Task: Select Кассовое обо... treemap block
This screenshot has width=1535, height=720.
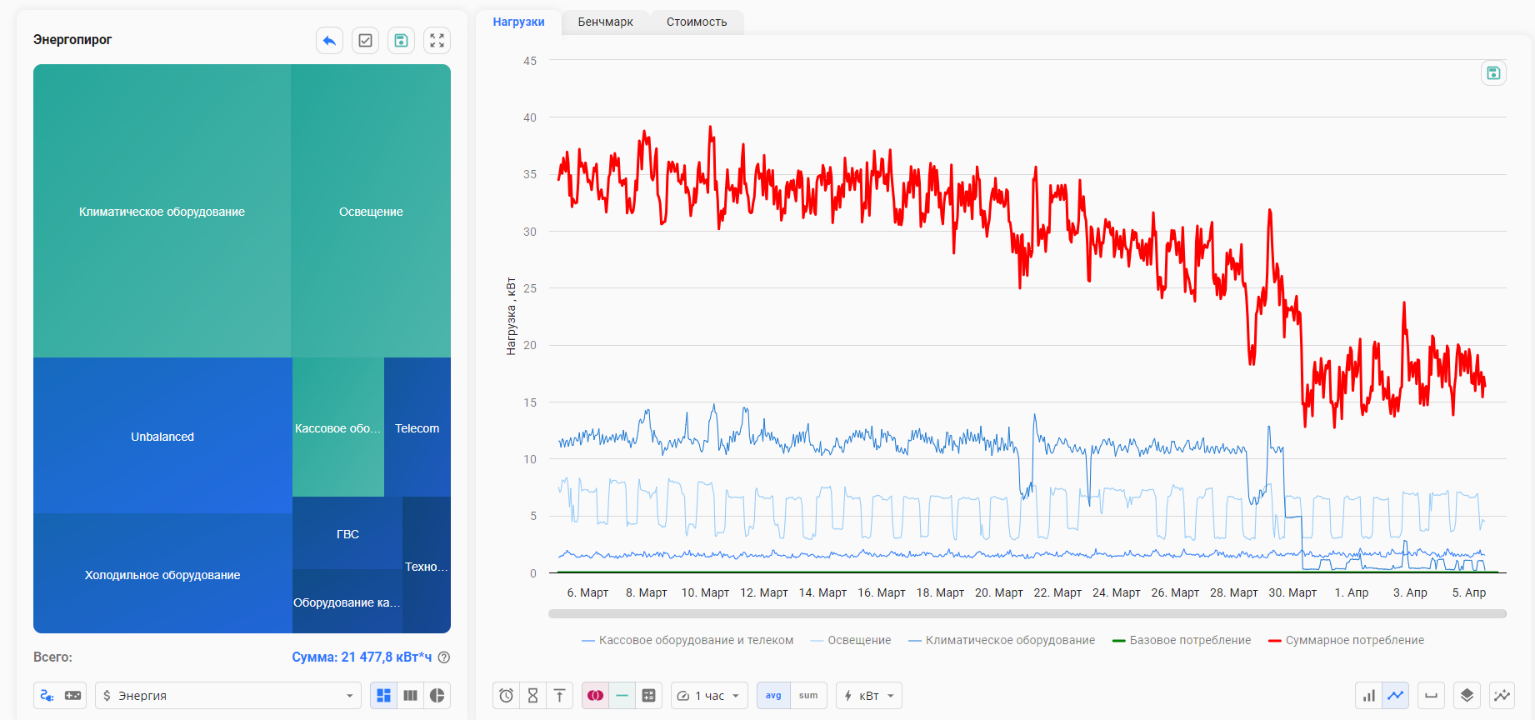Action: tap(338, 428)
